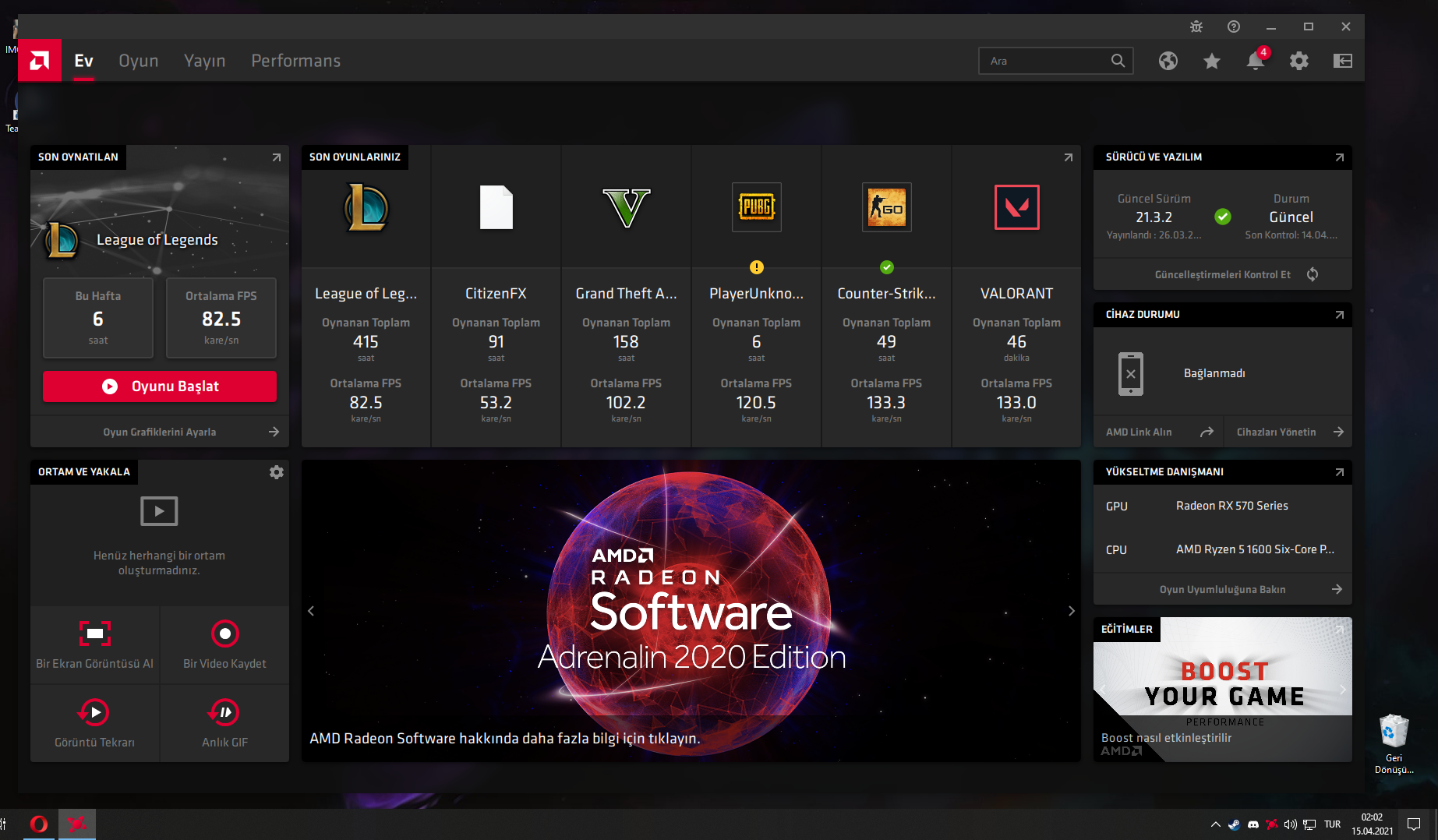The image size is (1438, 840).
Task: Switch to the Yayın tab
Action: (x=205, y=61)
